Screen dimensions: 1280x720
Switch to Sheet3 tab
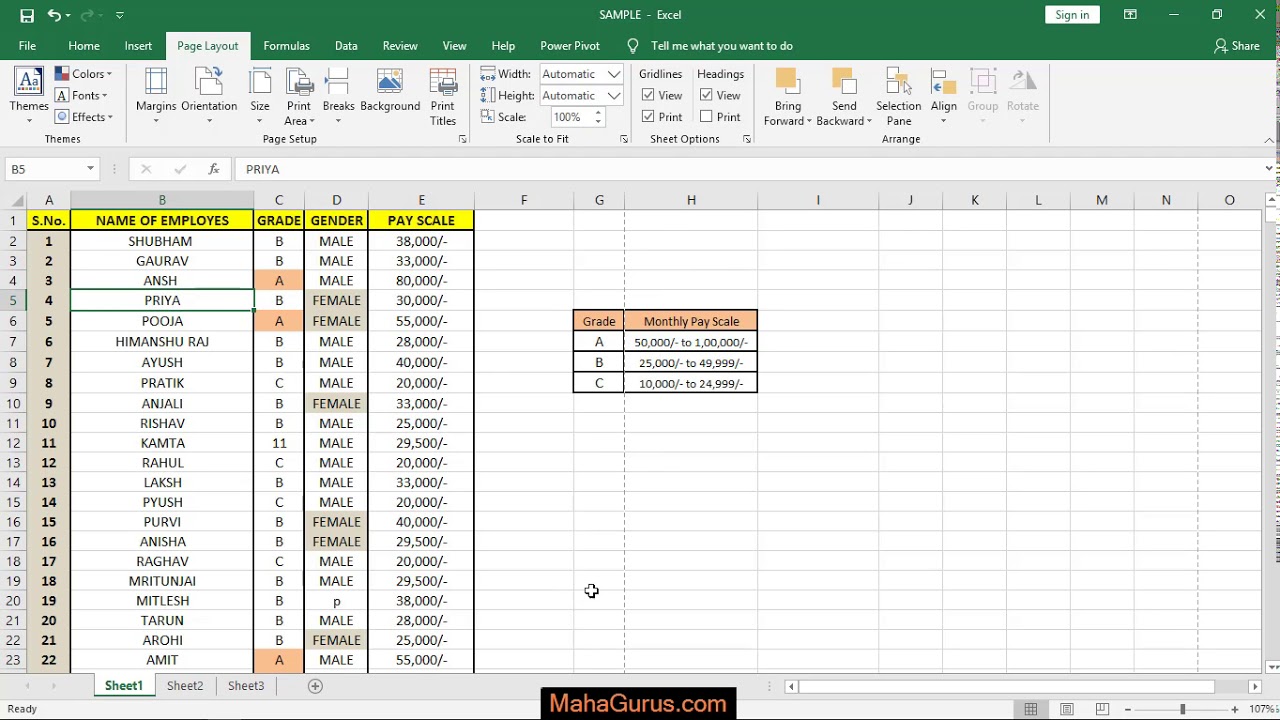tap(246, 686)
